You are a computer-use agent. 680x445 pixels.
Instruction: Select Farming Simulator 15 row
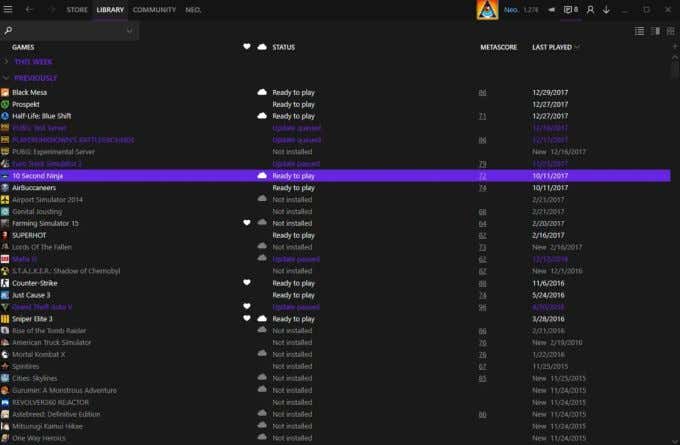pos(335,223)
